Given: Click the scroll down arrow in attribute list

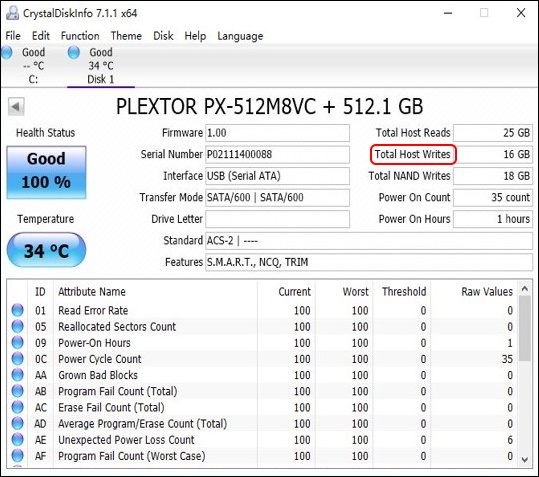Looking at the screenshot, I should (525, 459).
